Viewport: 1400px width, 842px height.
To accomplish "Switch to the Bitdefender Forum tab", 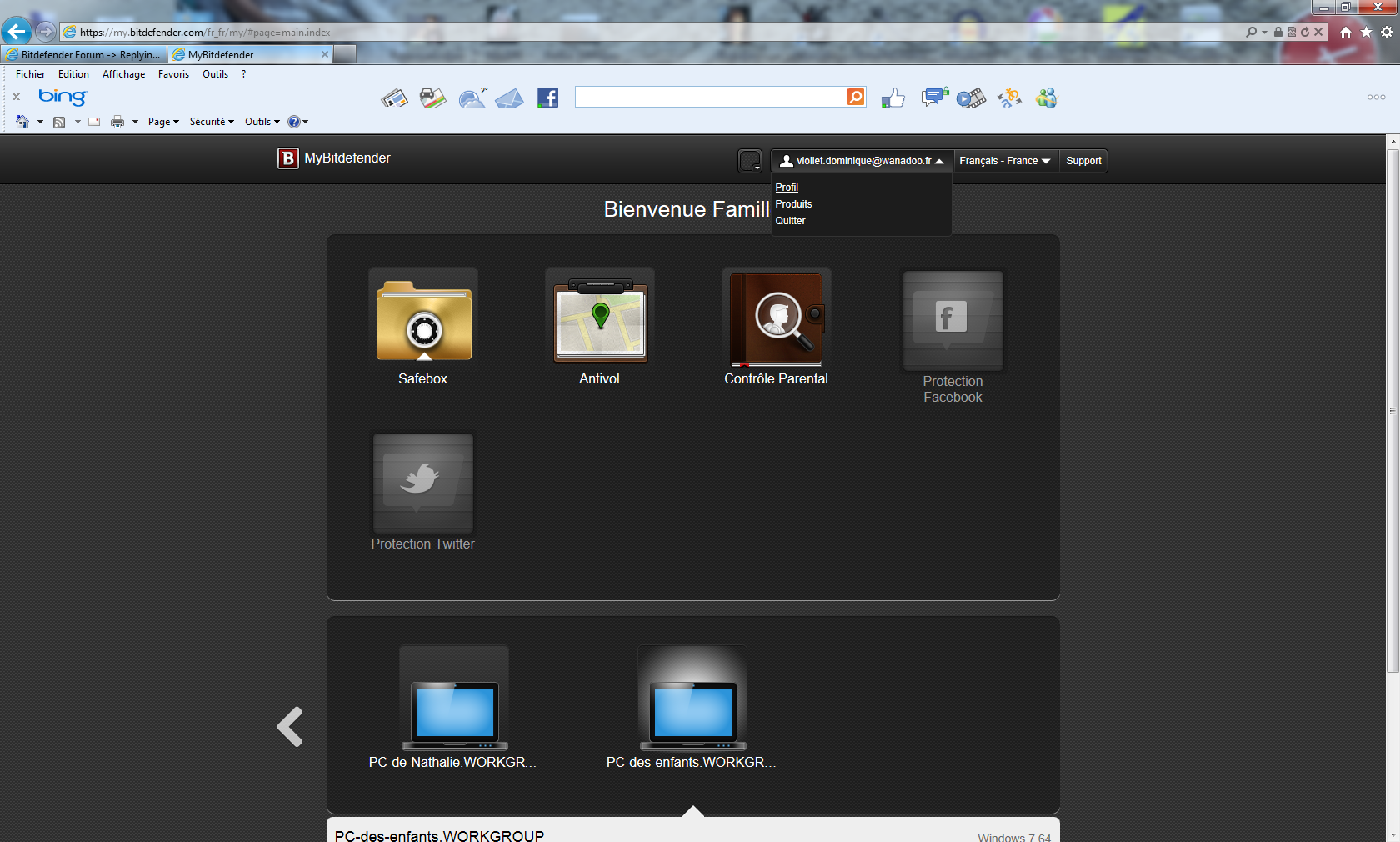I will (x=83, y=54).
